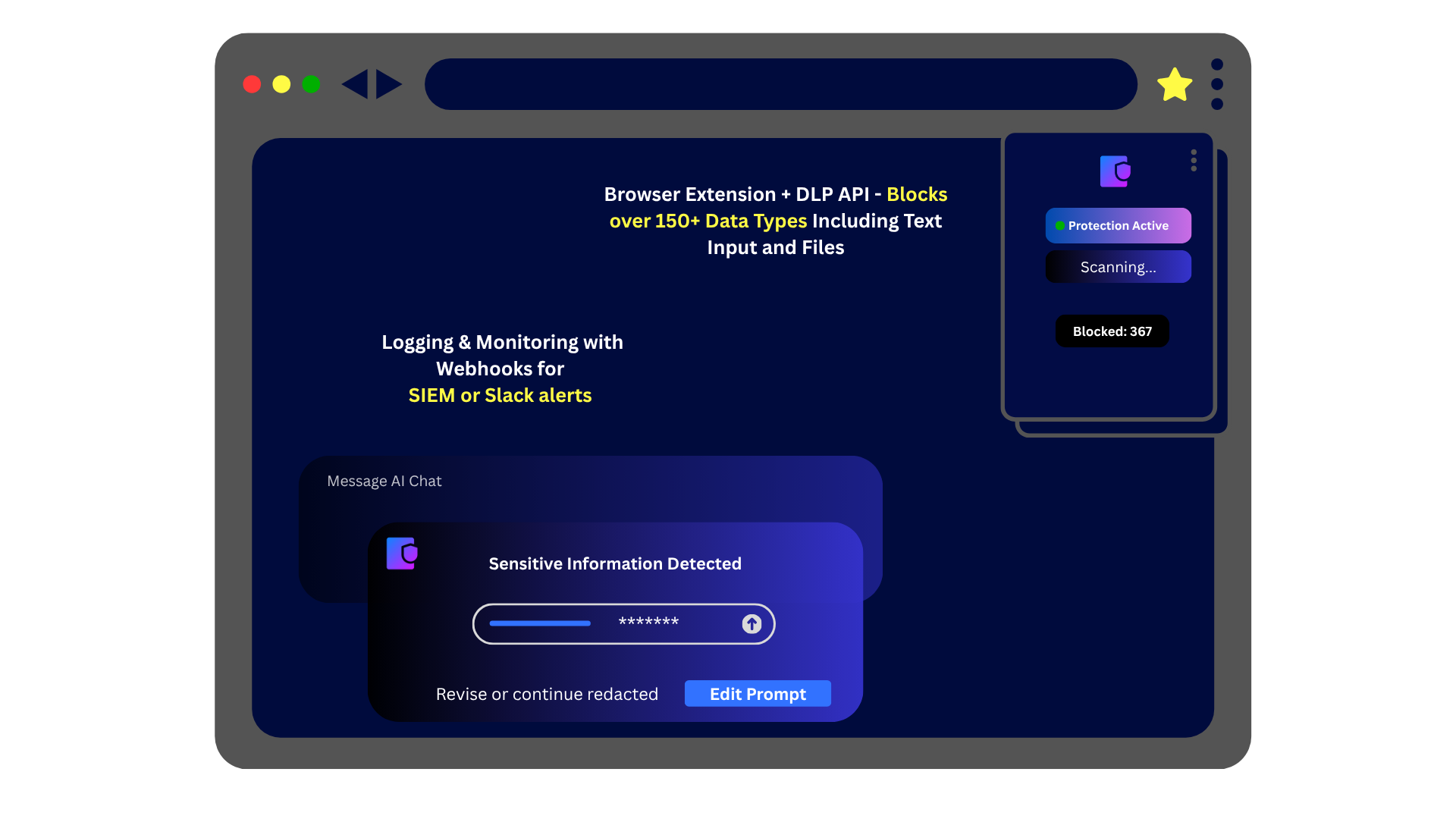Viewport: 1456px width, 819px height.
Task: Expand the Sensitive Information Detected card
Action: tap(614, 563)
